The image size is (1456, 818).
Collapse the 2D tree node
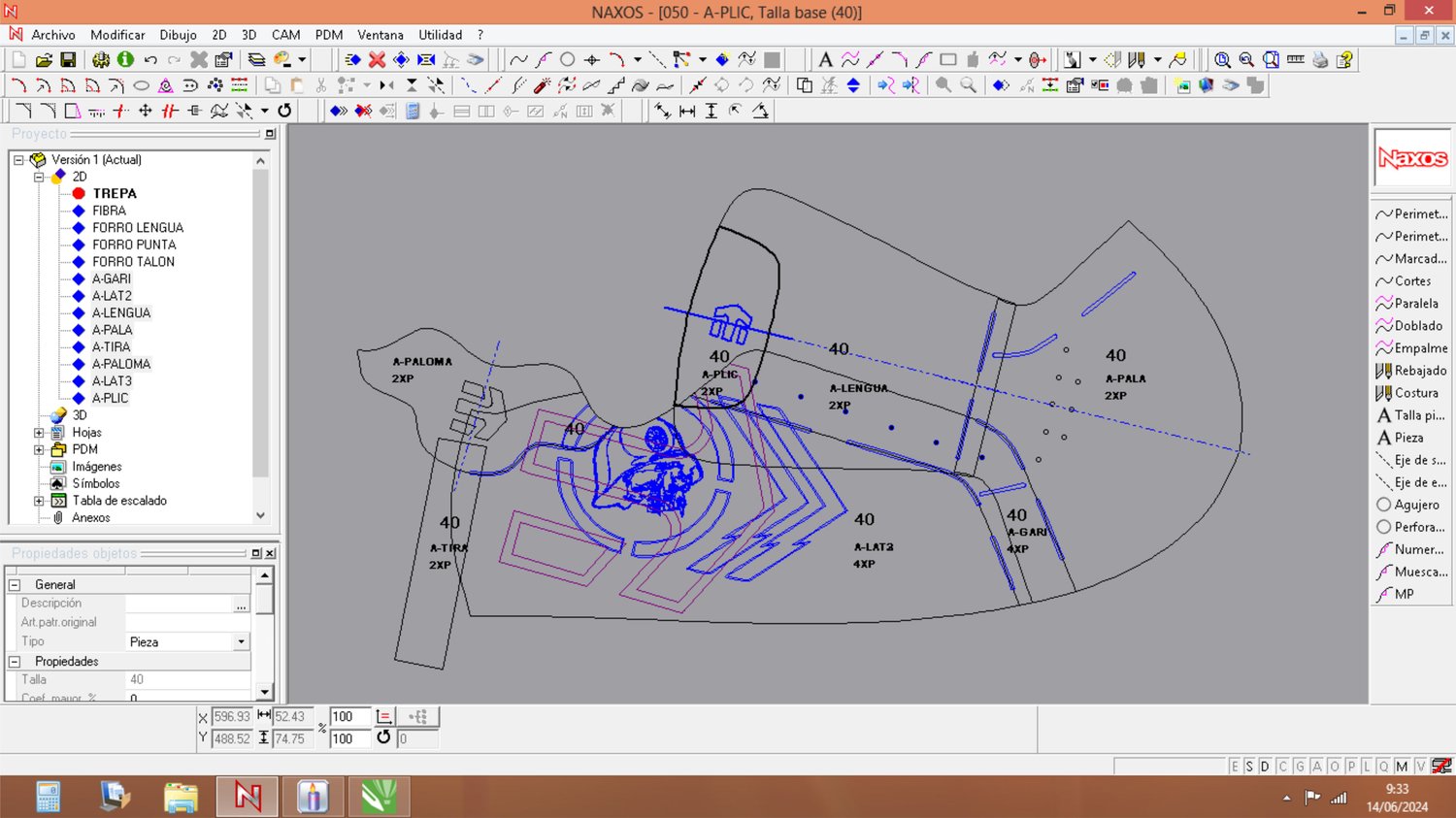click(39, 177)
